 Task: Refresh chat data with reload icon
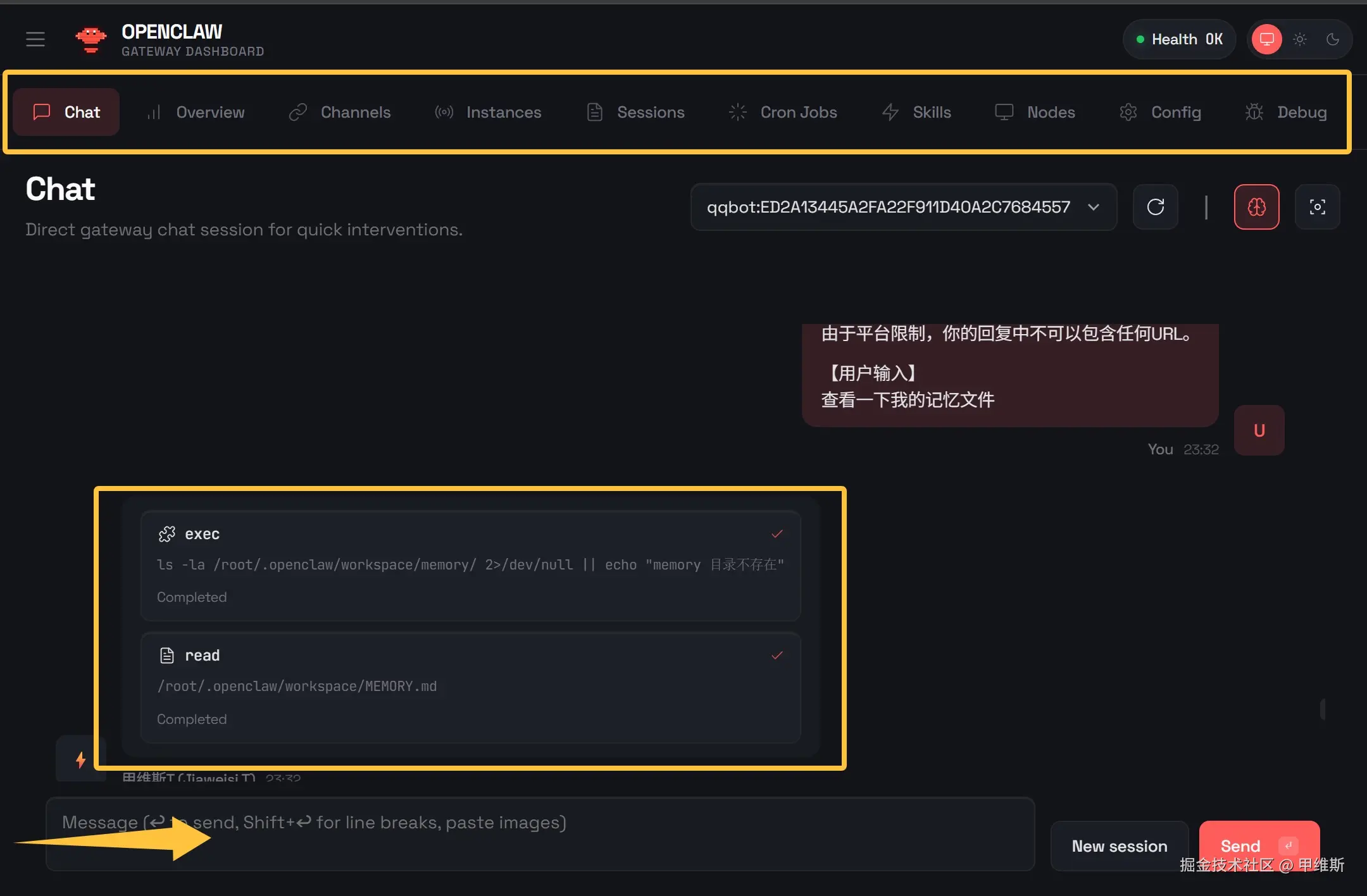(x=1155, y=207)
